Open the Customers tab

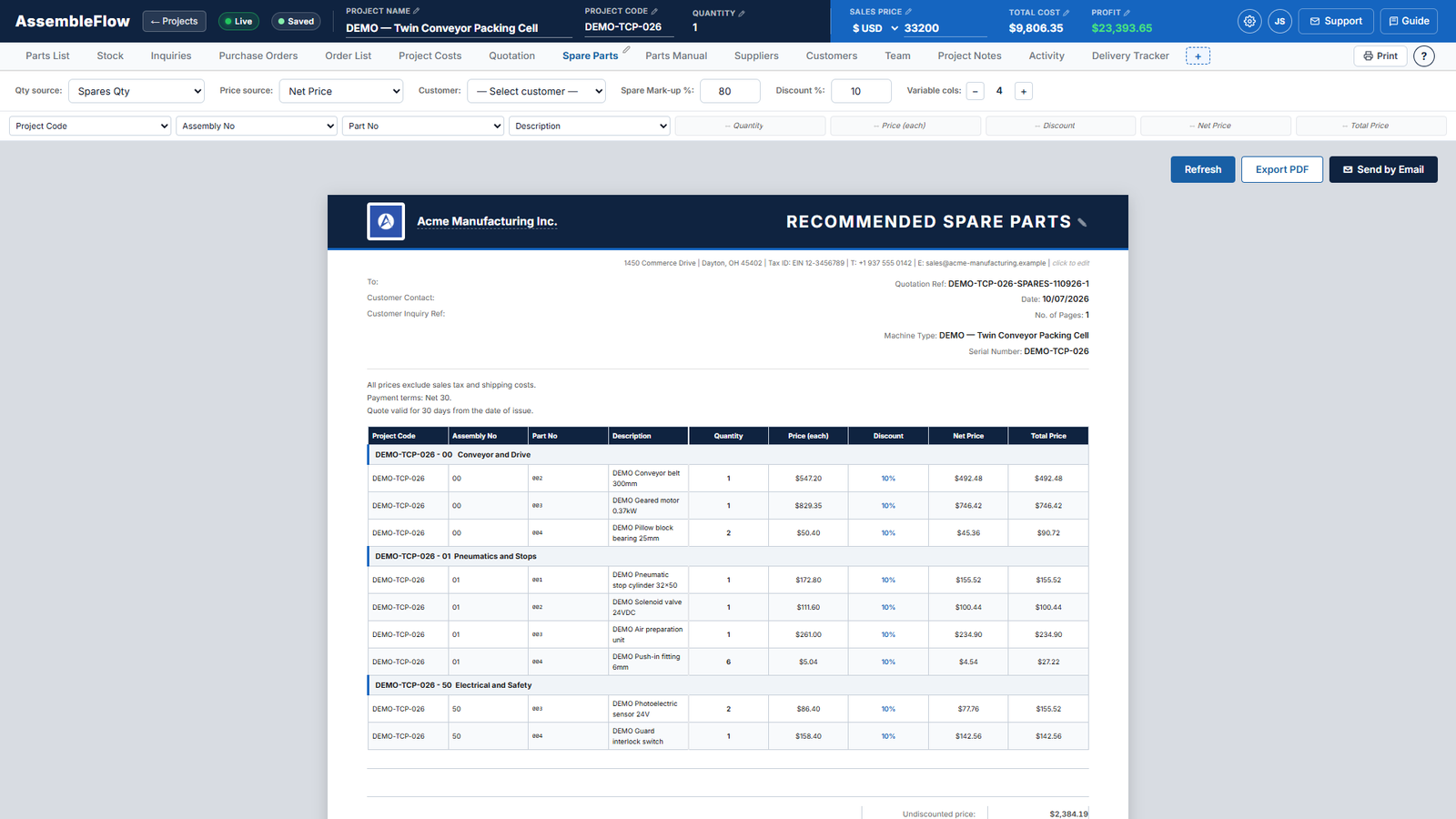tap(832, 56)
